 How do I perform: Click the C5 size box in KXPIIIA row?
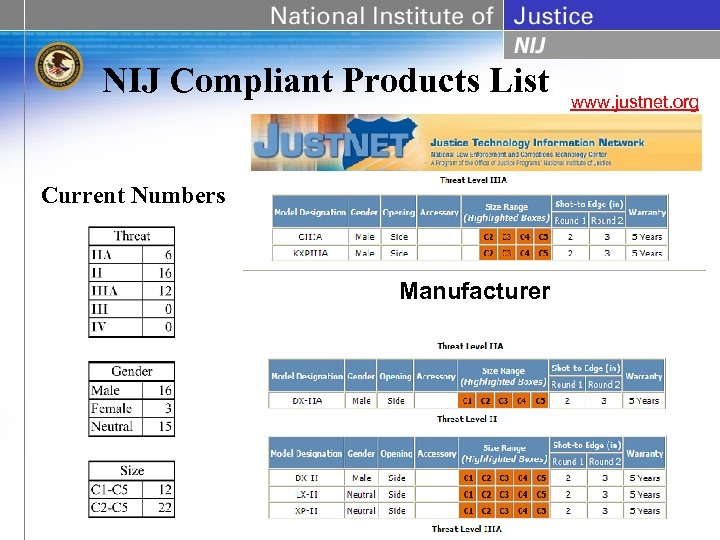coord(543,253)
